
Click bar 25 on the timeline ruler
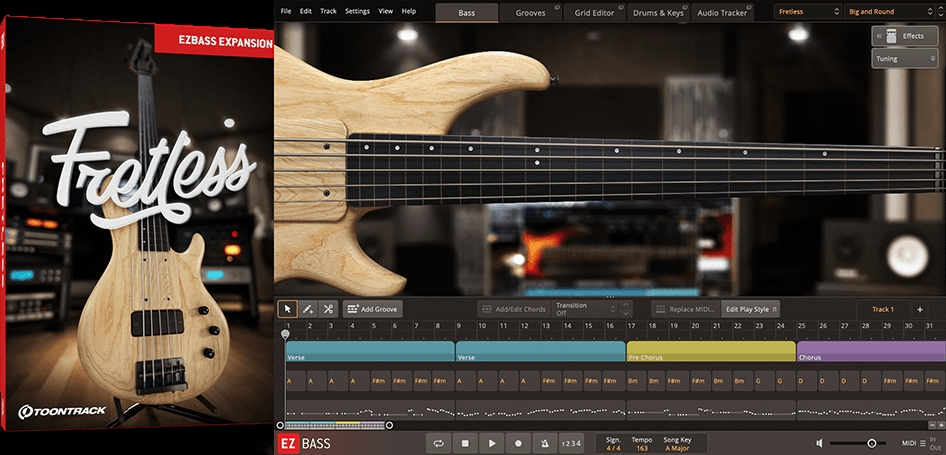801,326
